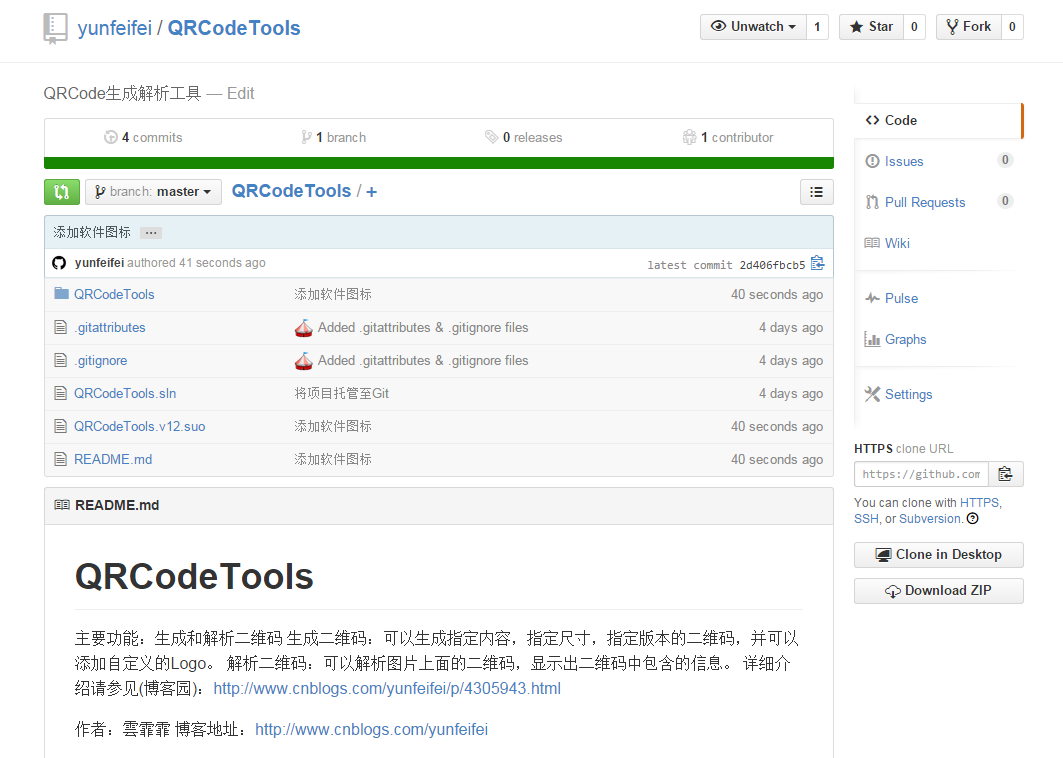The width and height of the screenshot is (1063, 758).
Task: Click the yunfeifei owner link in title
Action: pos(115,28)
